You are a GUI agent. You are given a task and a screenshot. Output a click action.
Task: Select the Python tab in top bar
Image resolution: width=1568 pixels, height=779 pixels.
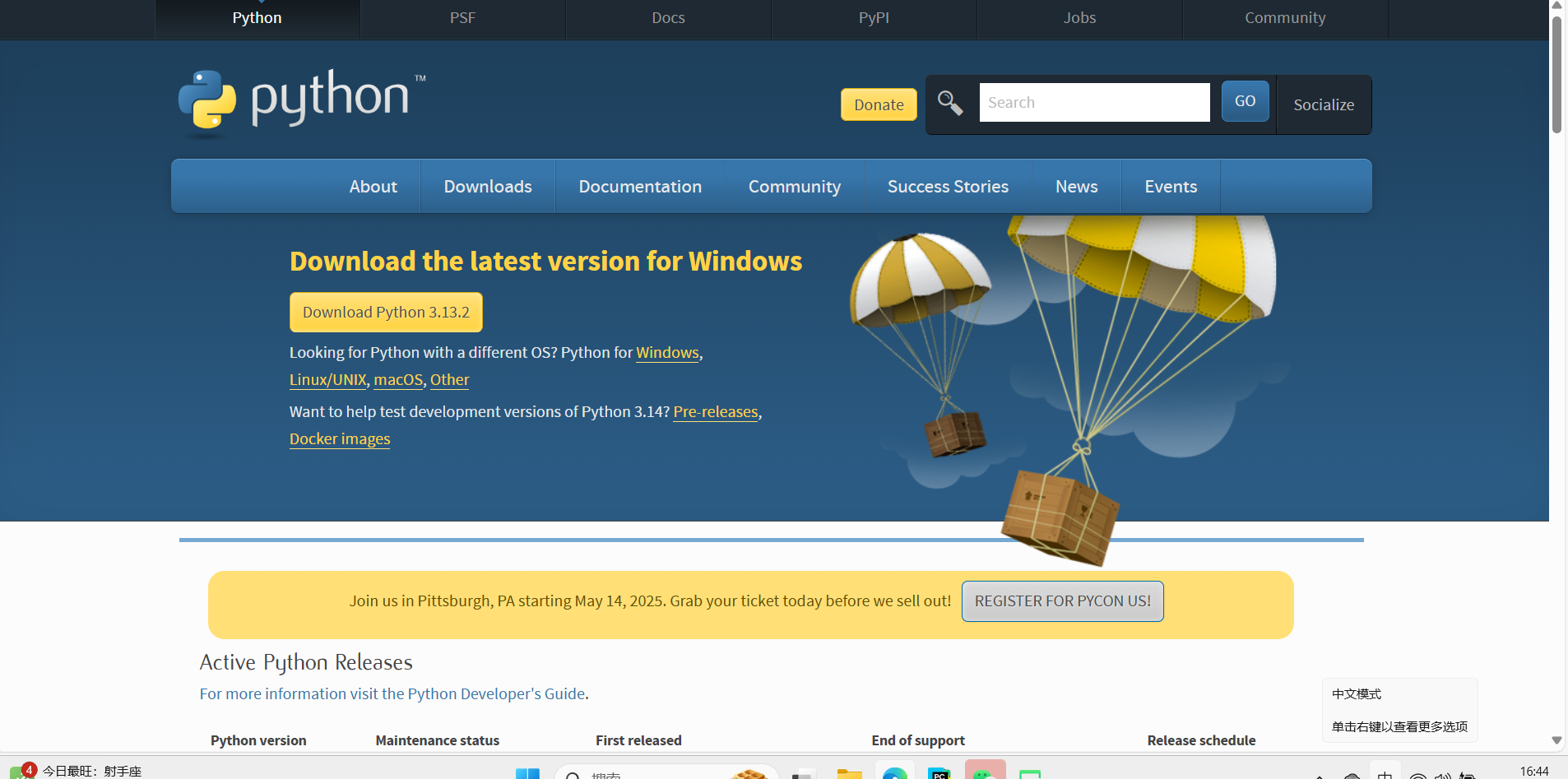(257, 18)
